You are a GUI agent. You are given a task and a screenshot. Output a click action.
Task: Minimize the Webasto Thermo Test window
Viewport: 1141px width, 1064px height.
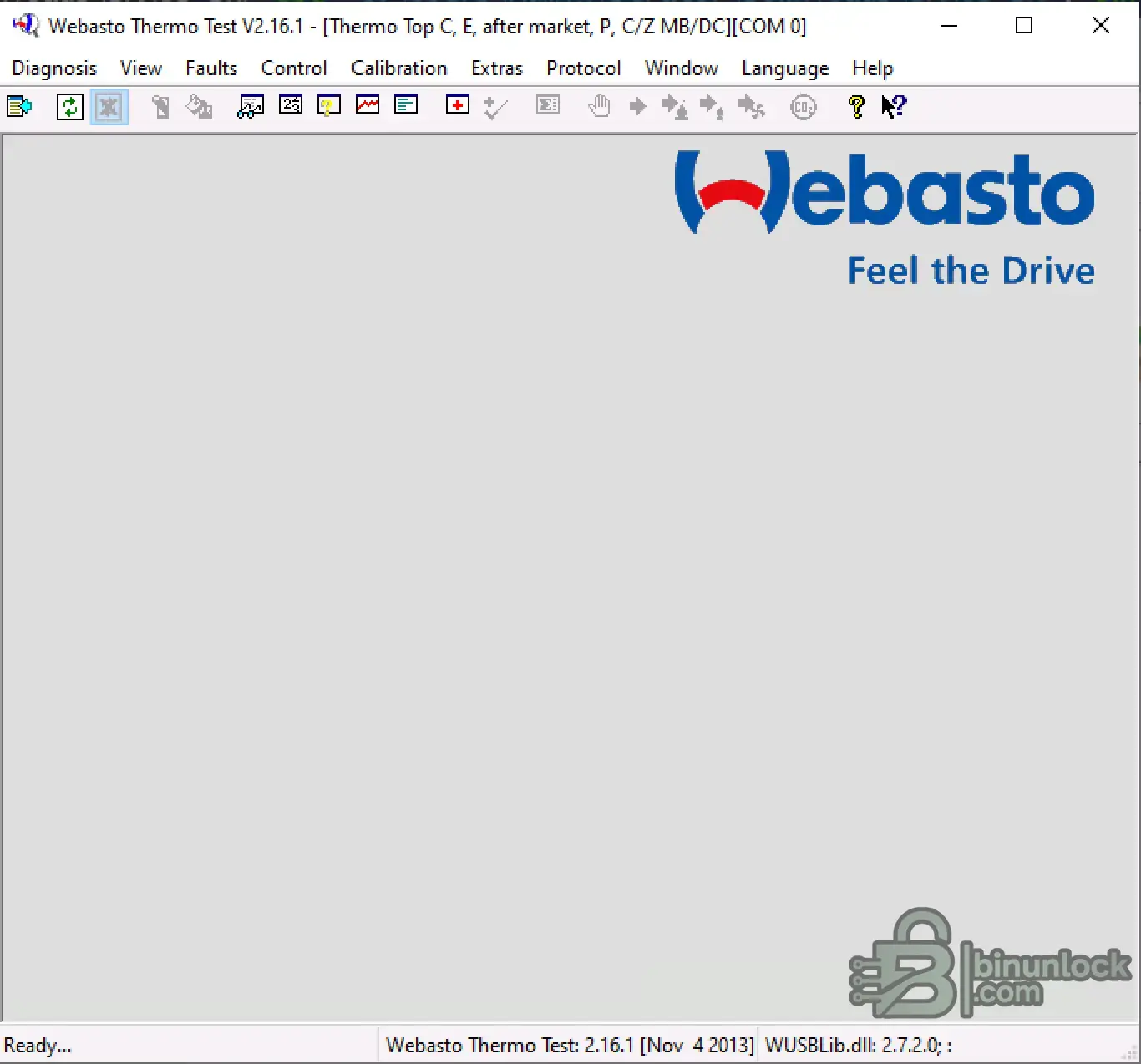(949, 26)
